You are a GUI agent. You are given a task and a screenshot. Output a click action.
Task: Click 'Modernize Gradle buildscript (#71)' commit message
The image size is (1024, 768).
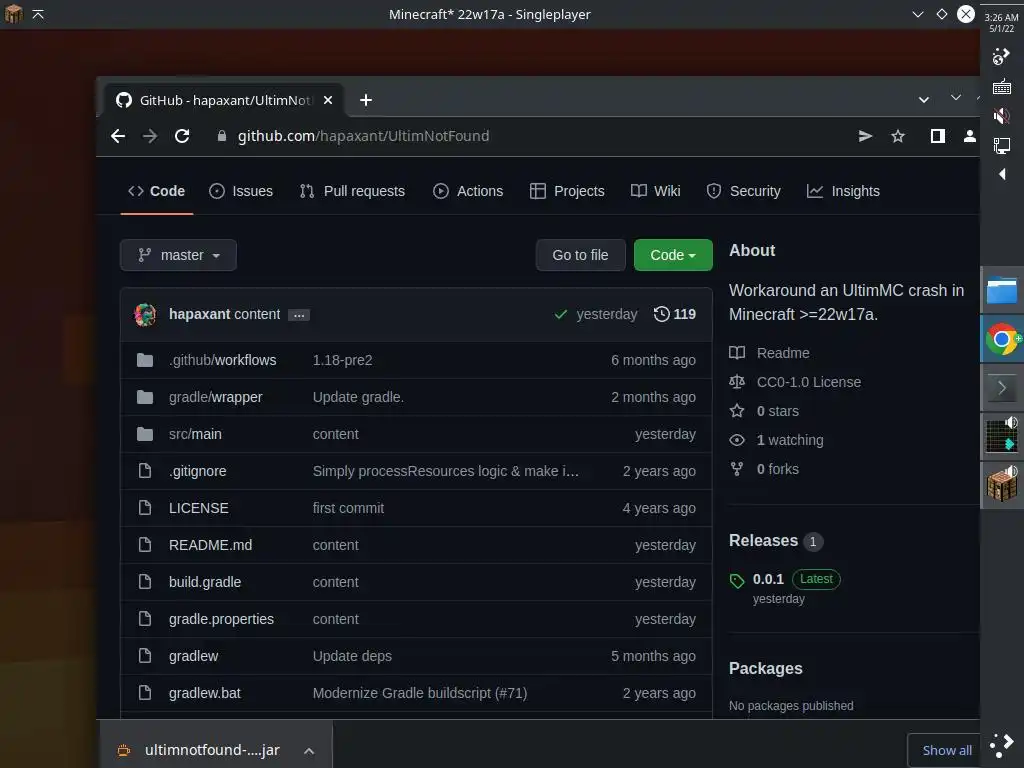[420, 693]
